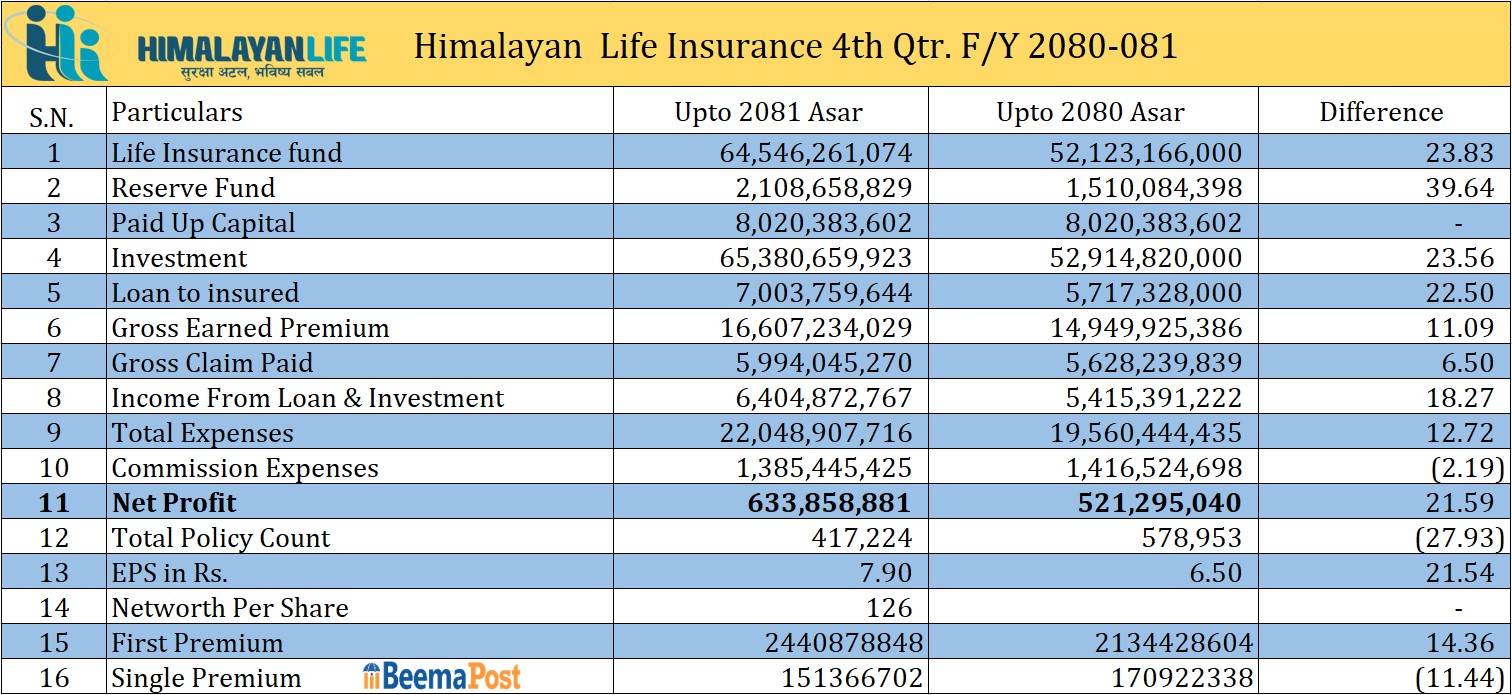Select the Life Insurance fund cell
This screenshot has height=695, width=1512.
227,152
